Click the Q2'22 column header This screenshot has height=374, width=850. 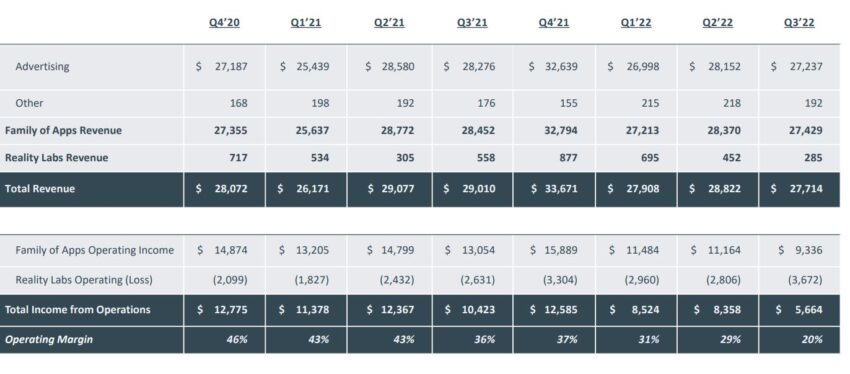718,23
